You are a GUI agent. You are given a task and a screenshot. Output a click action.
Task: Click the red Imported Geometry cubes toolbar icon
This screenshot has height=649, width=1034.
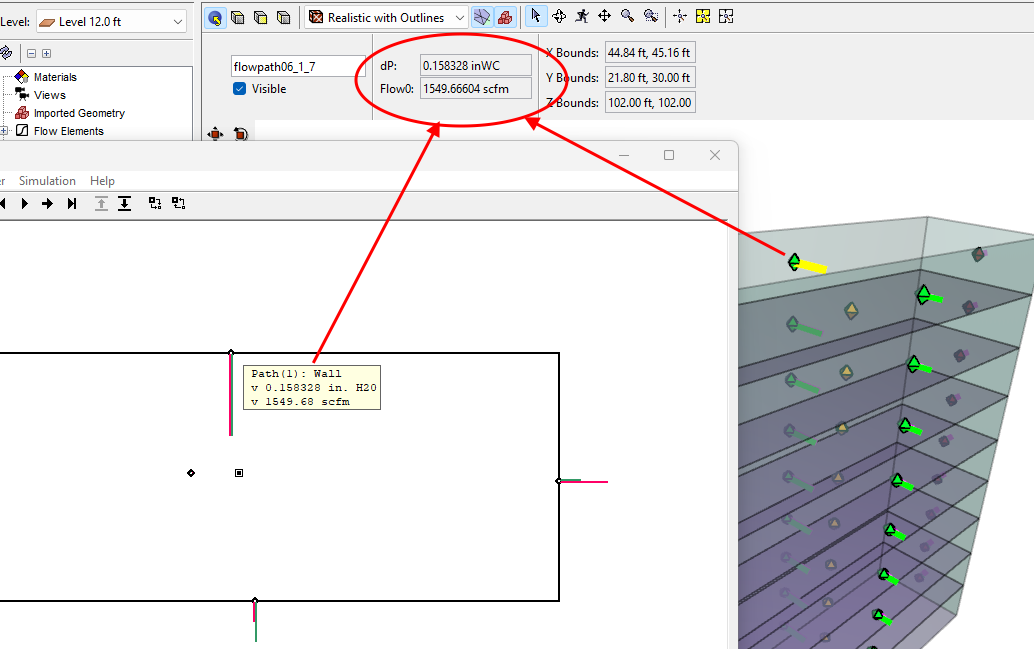(506, 16)
